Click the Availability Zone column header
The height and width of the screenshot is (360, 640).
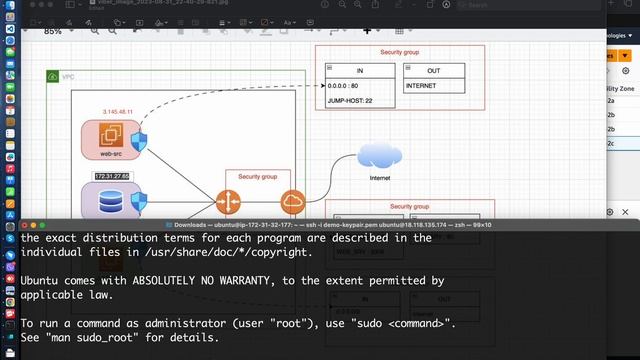621,89
